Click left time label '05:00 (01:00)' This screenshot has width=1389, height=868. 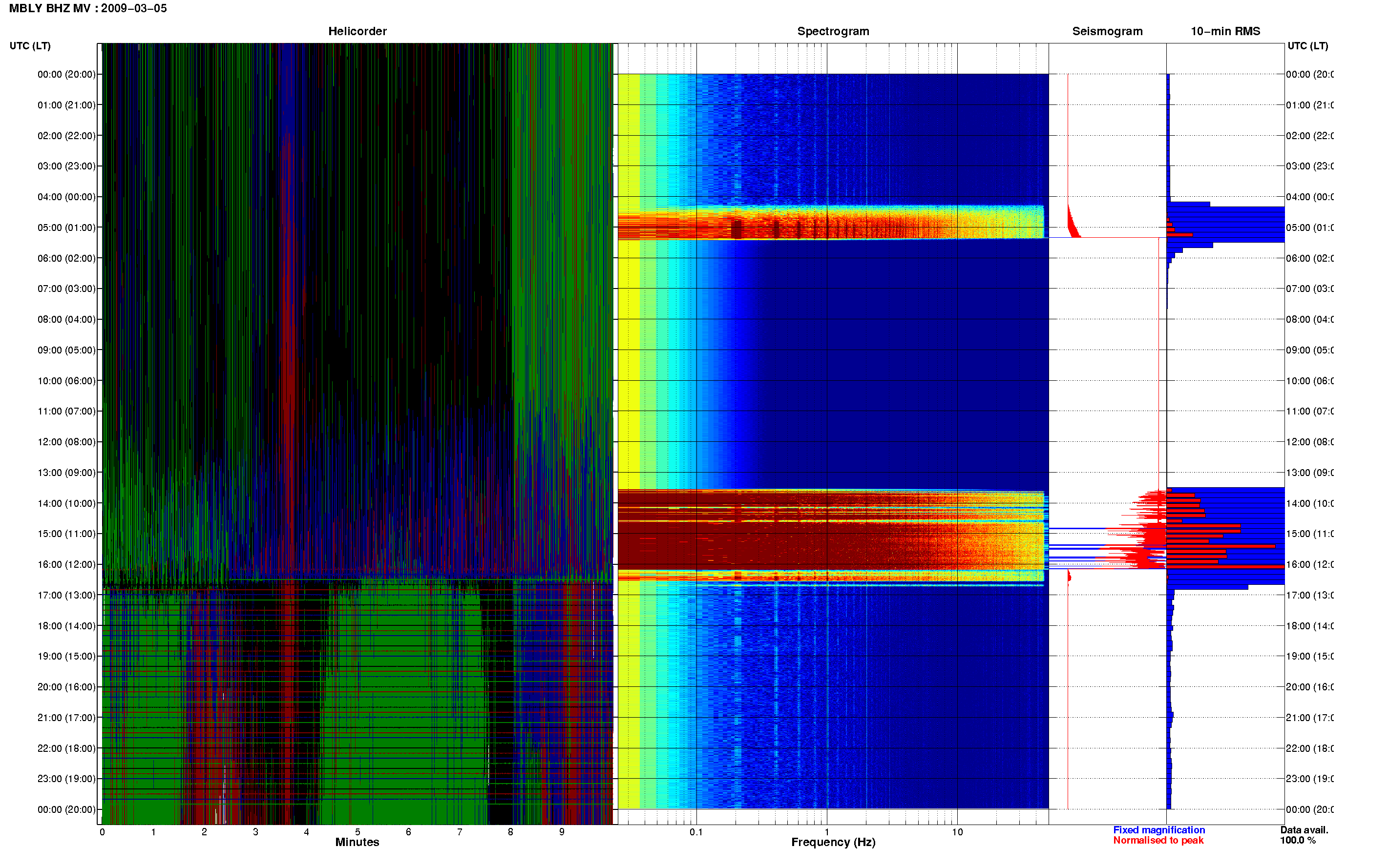(x=66, y=227)
